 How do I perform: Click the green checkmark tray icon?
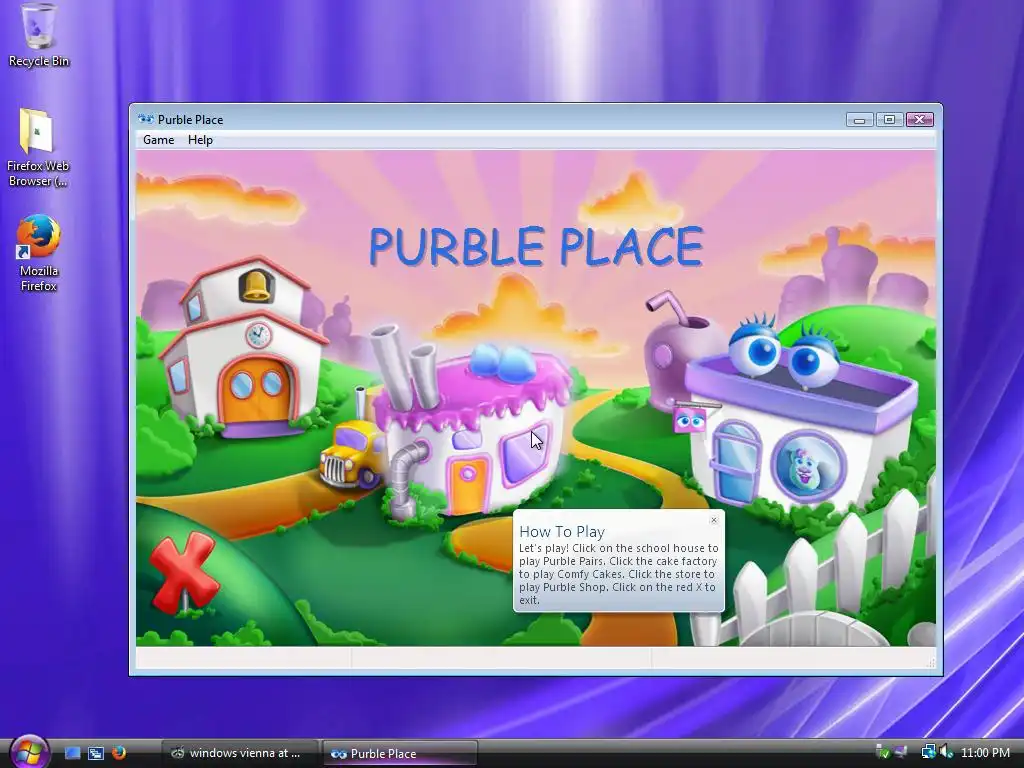pyautogui.click(x=882, y=752)
